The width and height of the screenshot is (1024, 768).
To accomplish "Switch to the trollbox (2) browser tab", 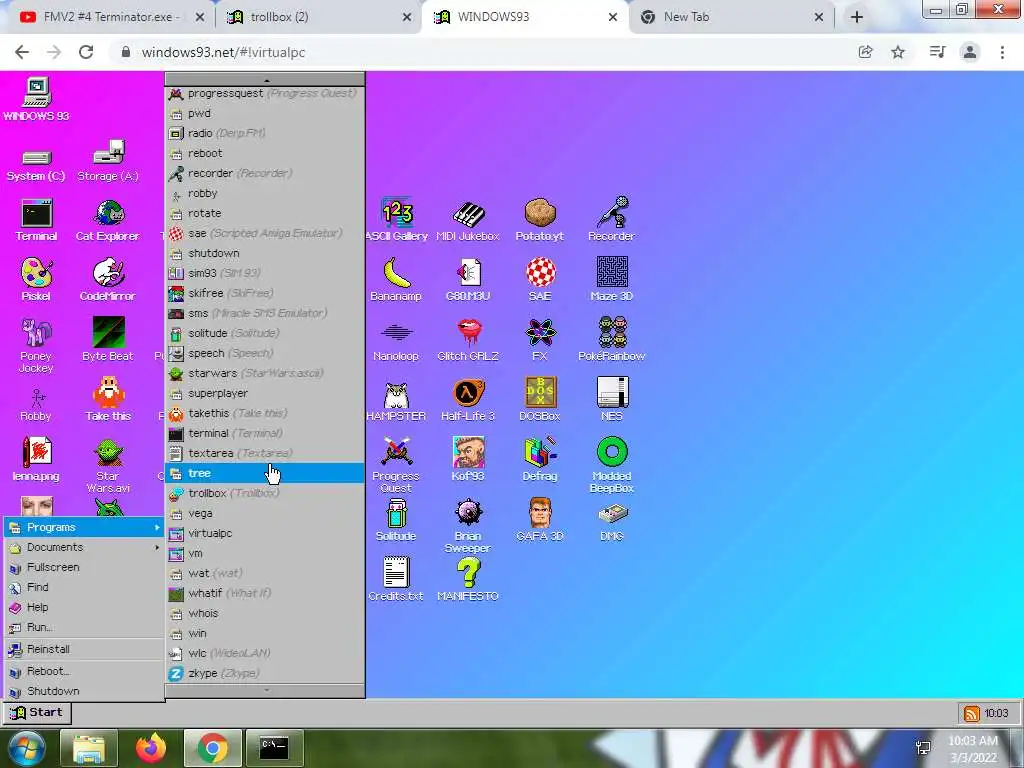I will [320, 17].
